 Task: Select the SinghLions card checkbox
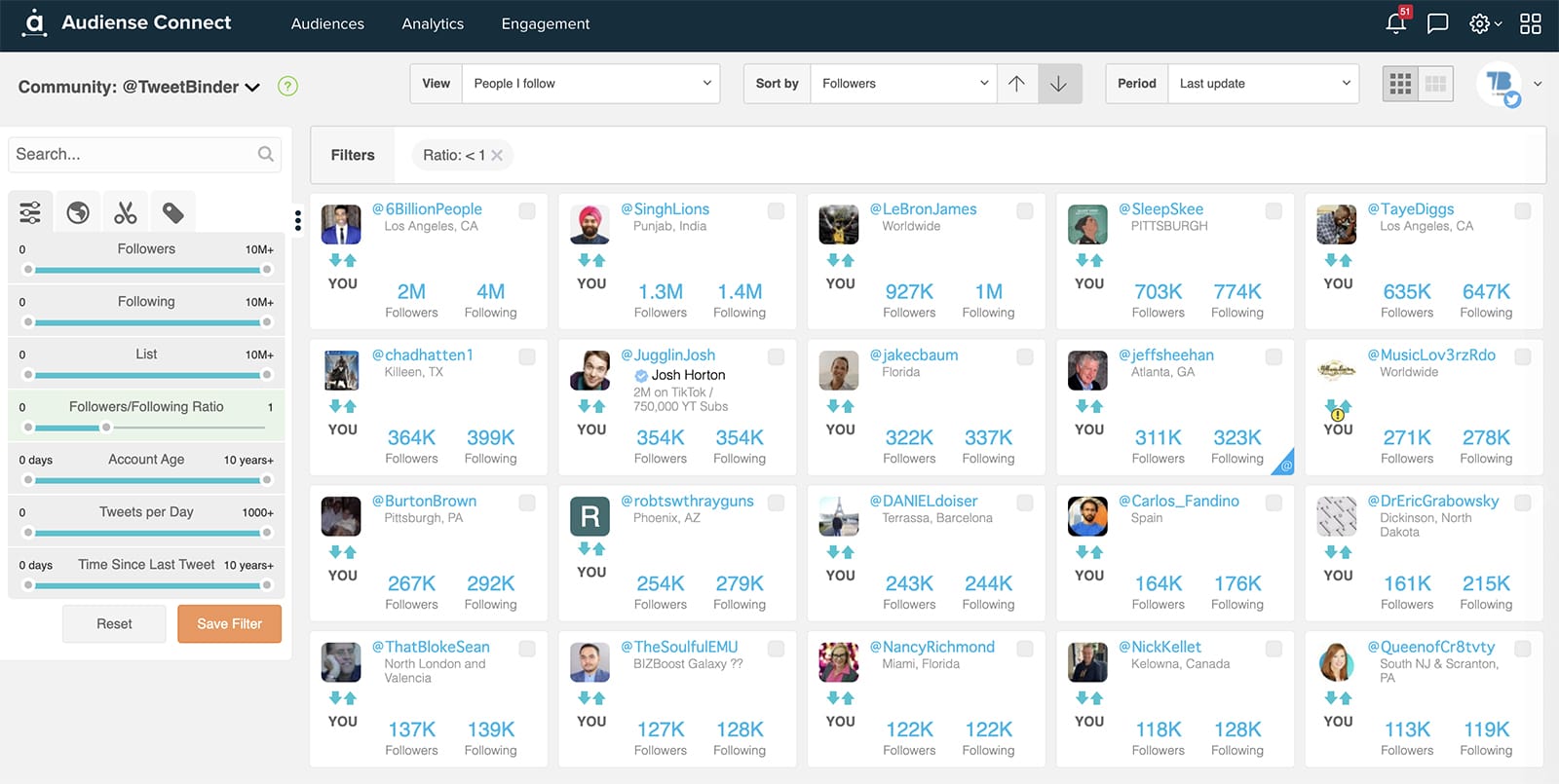777,210
